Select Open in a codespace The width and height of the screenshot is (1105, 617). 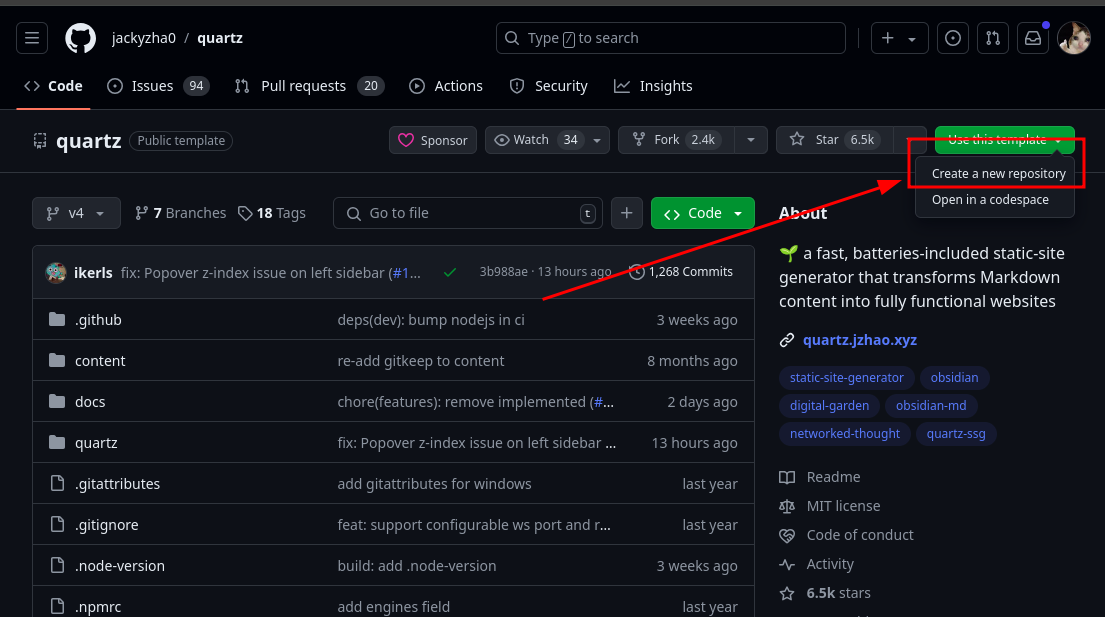[990, 200]
